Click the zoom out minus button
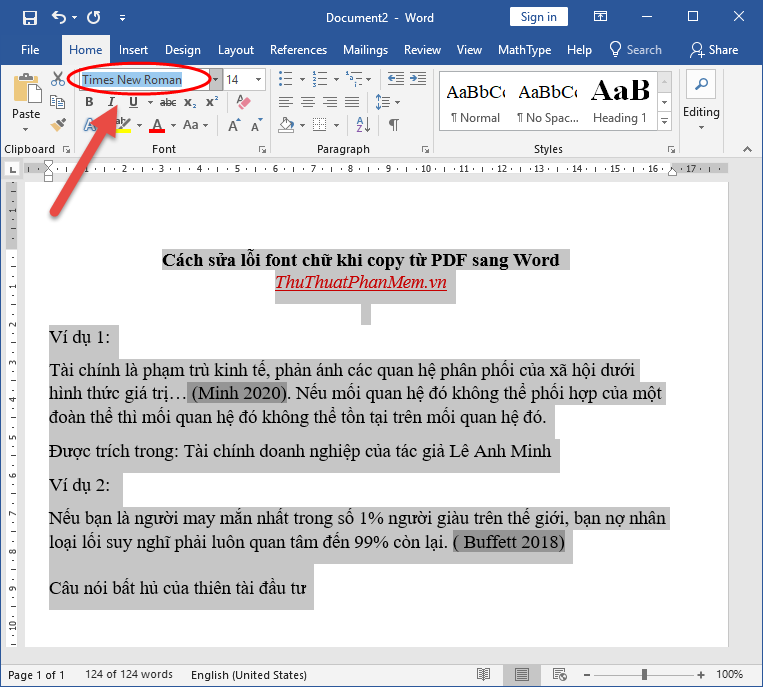 (x=587, y=675)
